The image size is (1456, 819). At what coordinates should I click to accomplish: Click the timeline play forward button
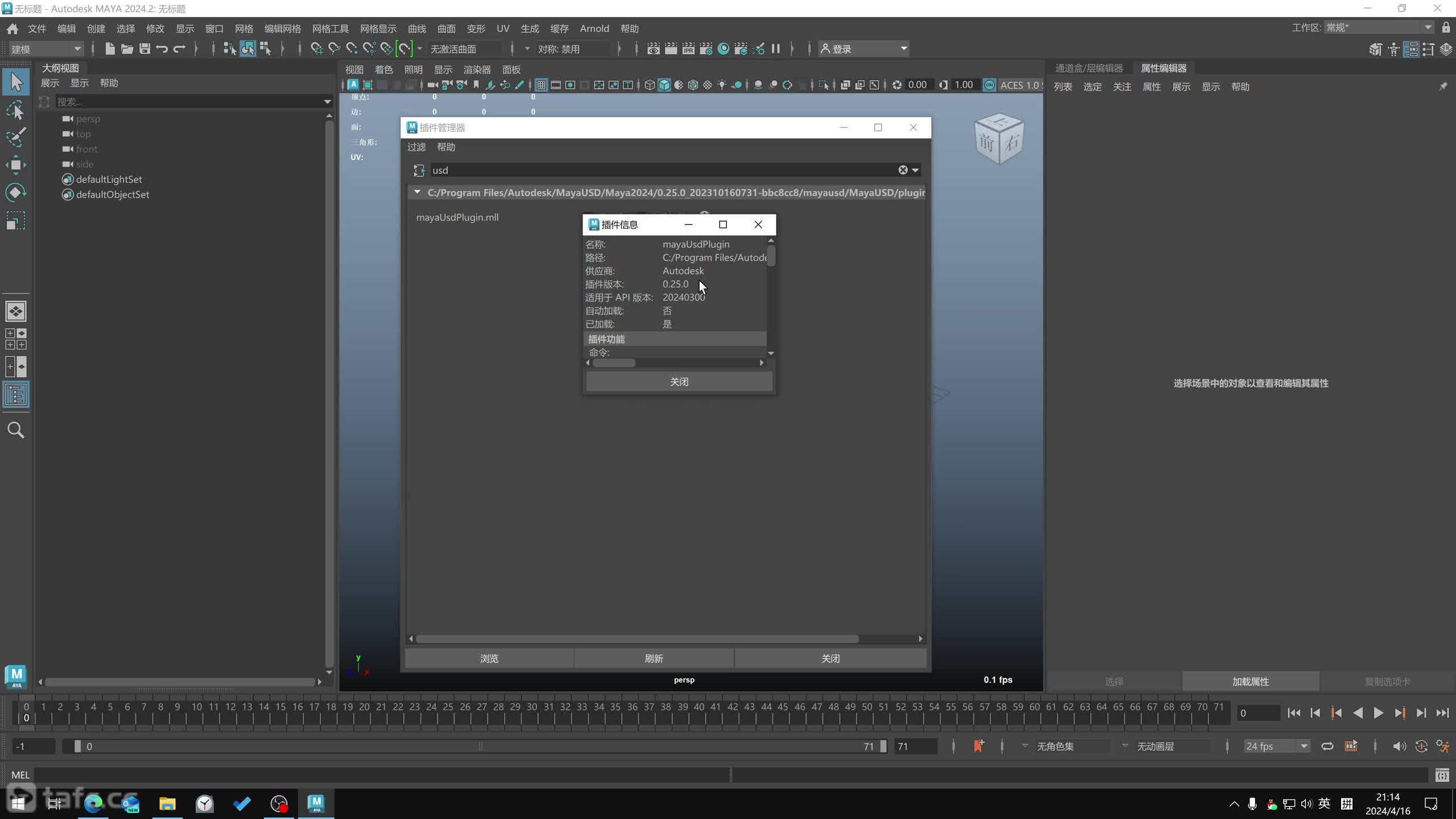pos(1379,713)
